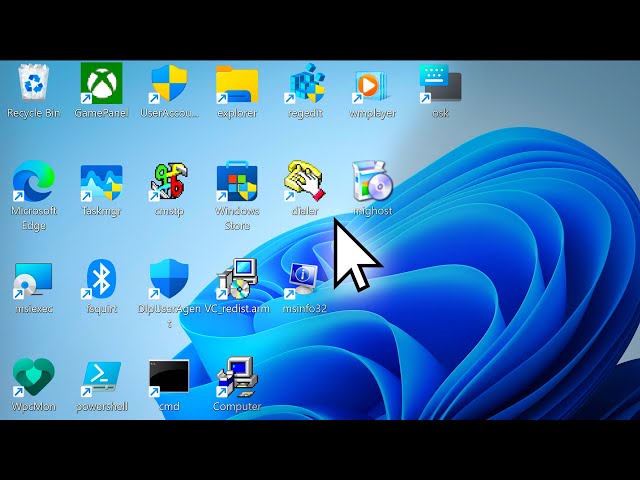Click the 'Recycle Bin' label text
Screen dimensions: 640x480
33,113
